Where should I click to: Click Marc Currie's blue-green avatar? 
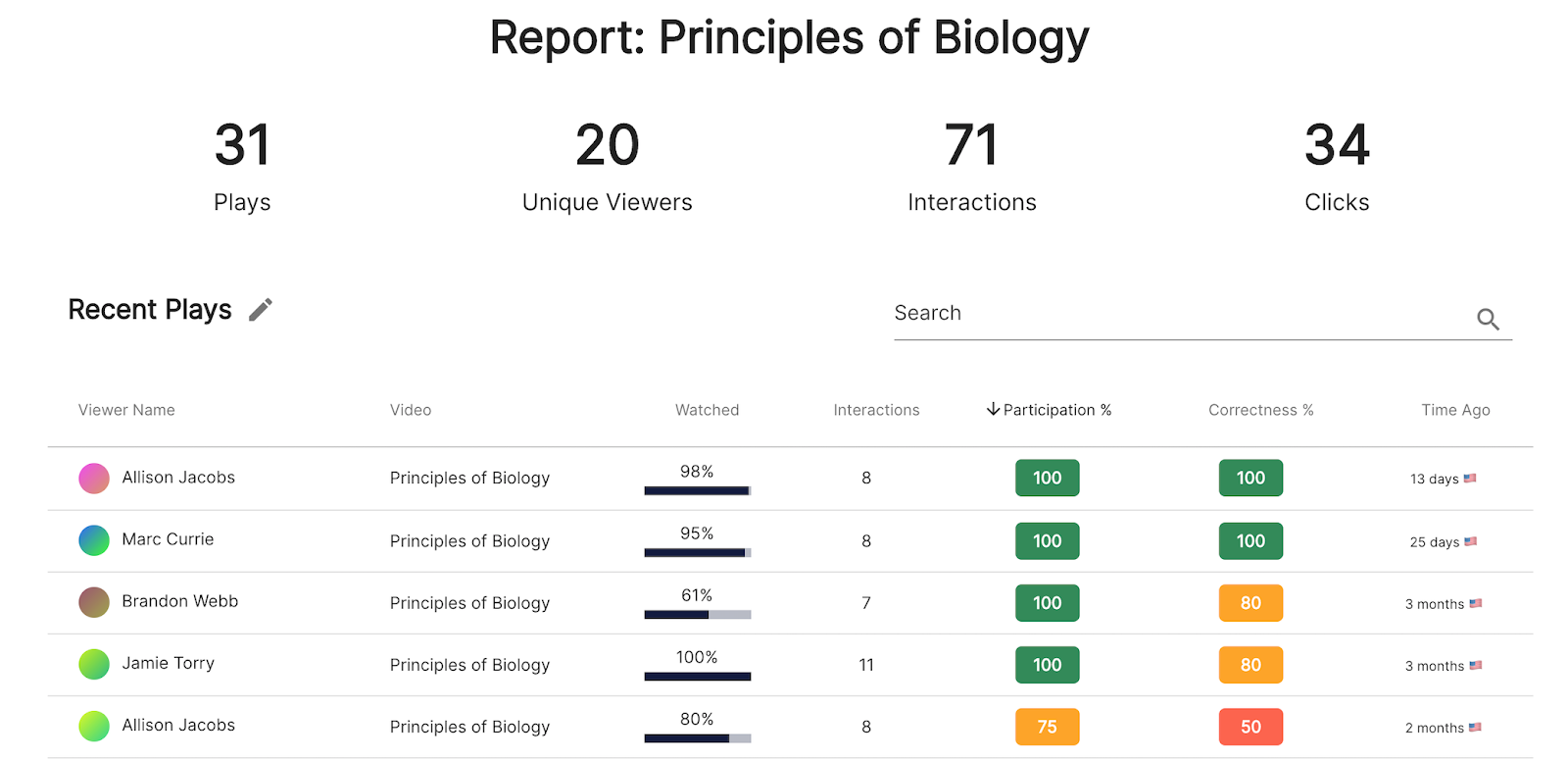[94, 540]
